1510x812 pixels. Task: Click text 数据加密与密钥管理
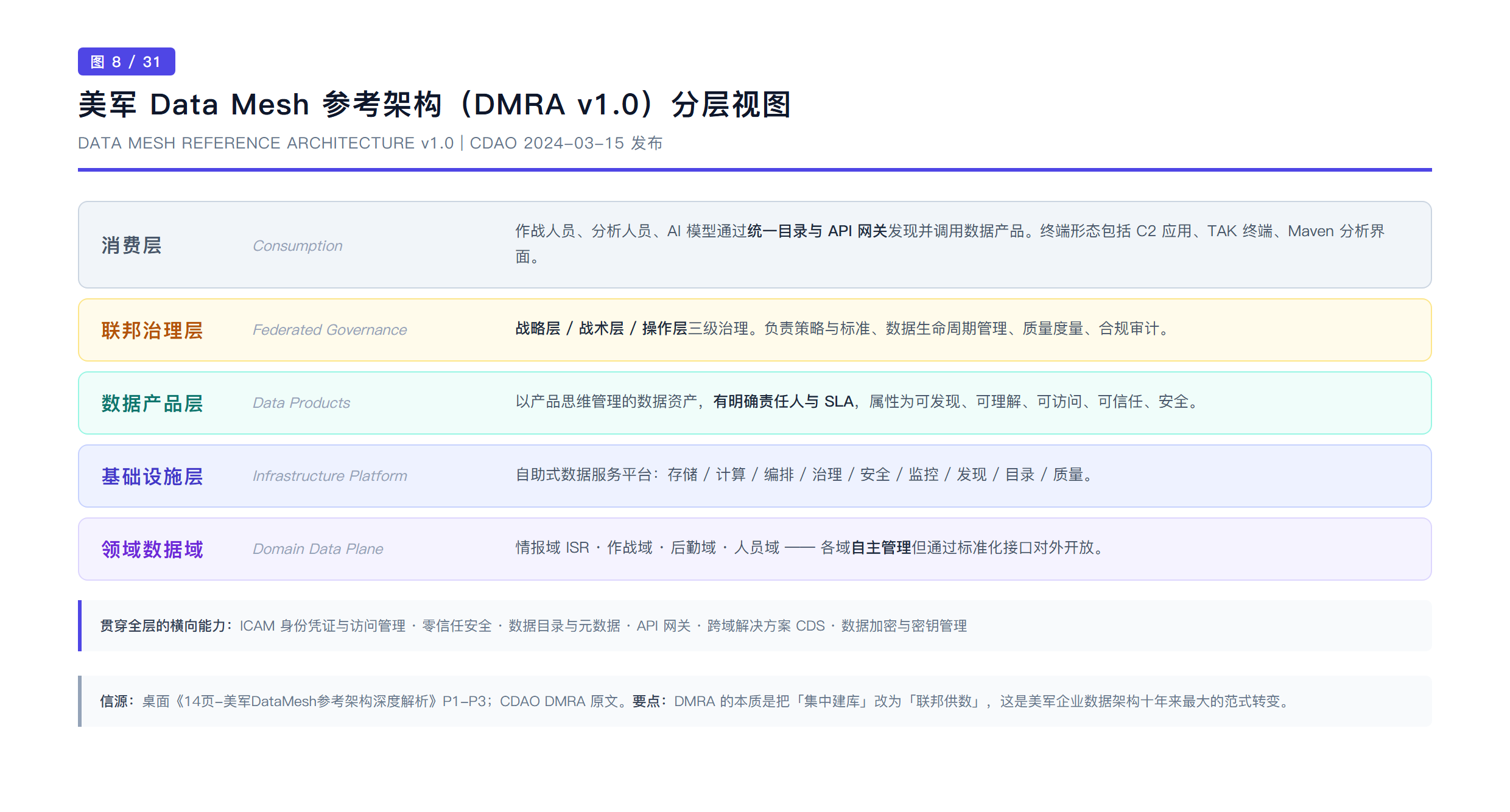(x=904, y=626)
